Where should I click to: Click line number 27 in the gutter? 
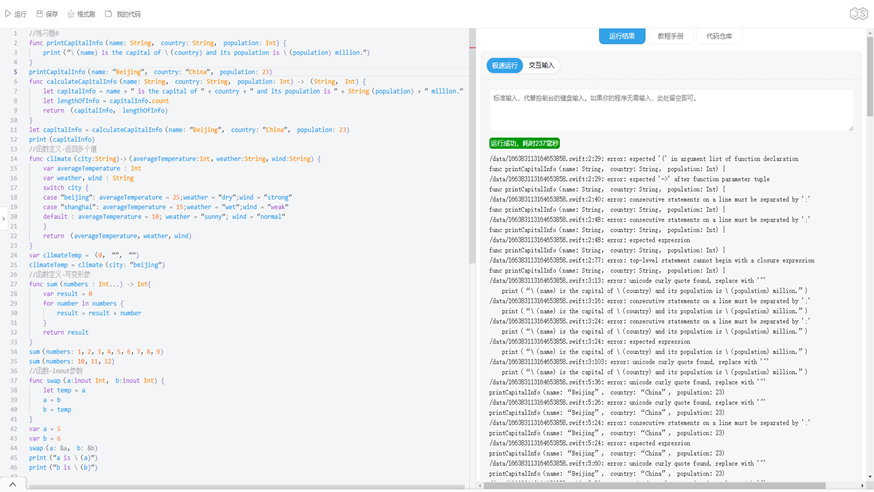[14, 284]
